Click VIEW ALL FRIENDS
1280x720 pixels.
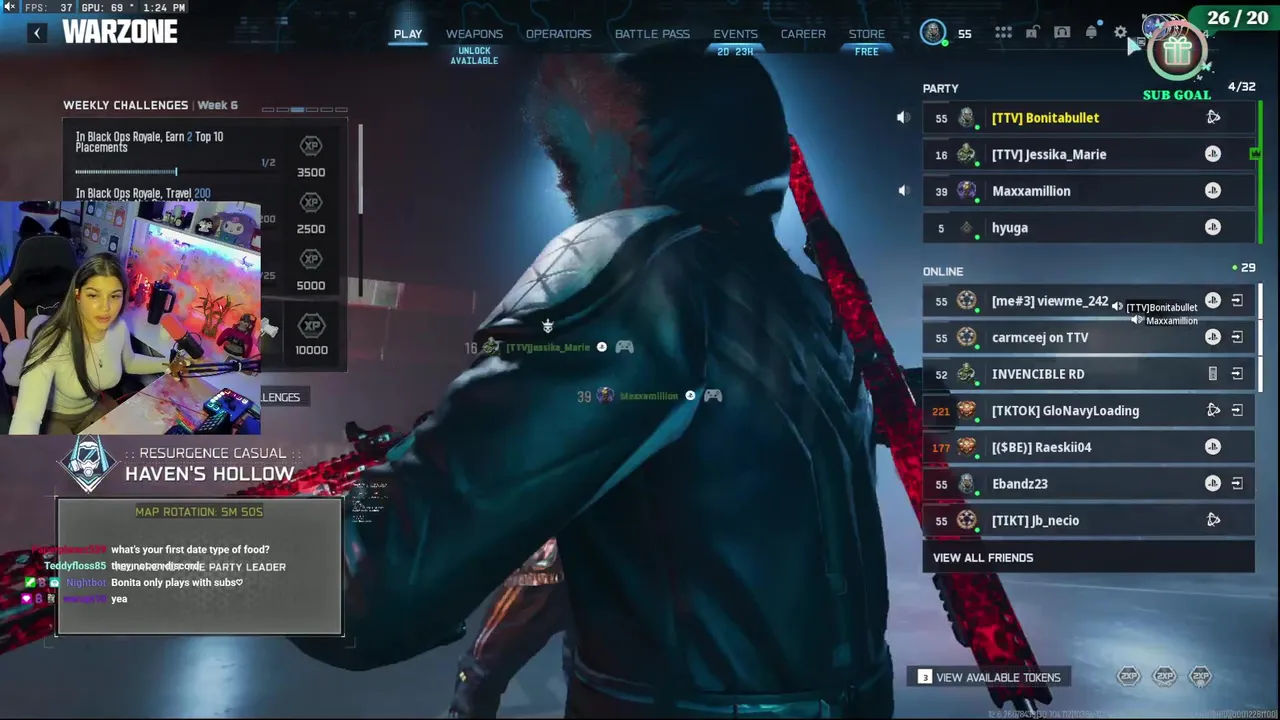point(1088,558)
